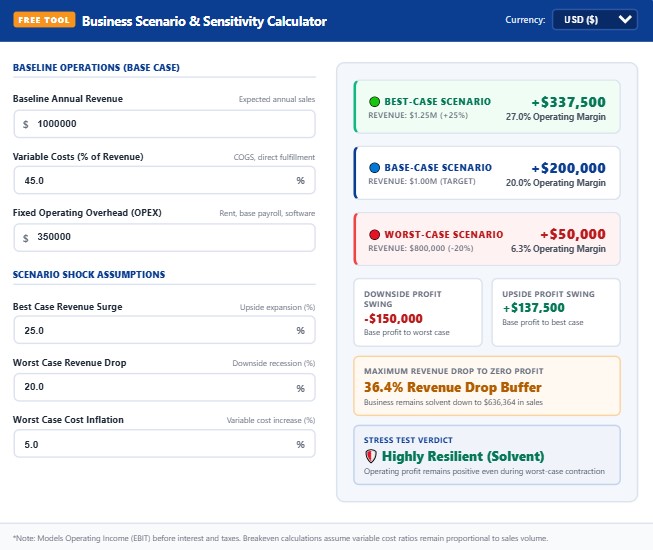The image size is (653, 550).
Task: Click the Downside recession (%) hint
Action: (274, 363)
